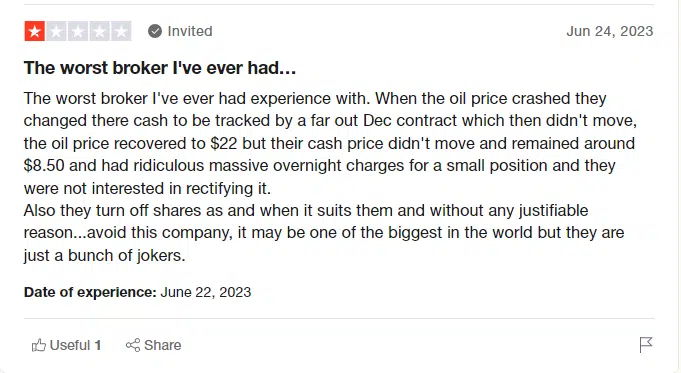This screenshot has width=681, height=373.
Task: Click the share network icon
Action: click(x=133, y=345)
